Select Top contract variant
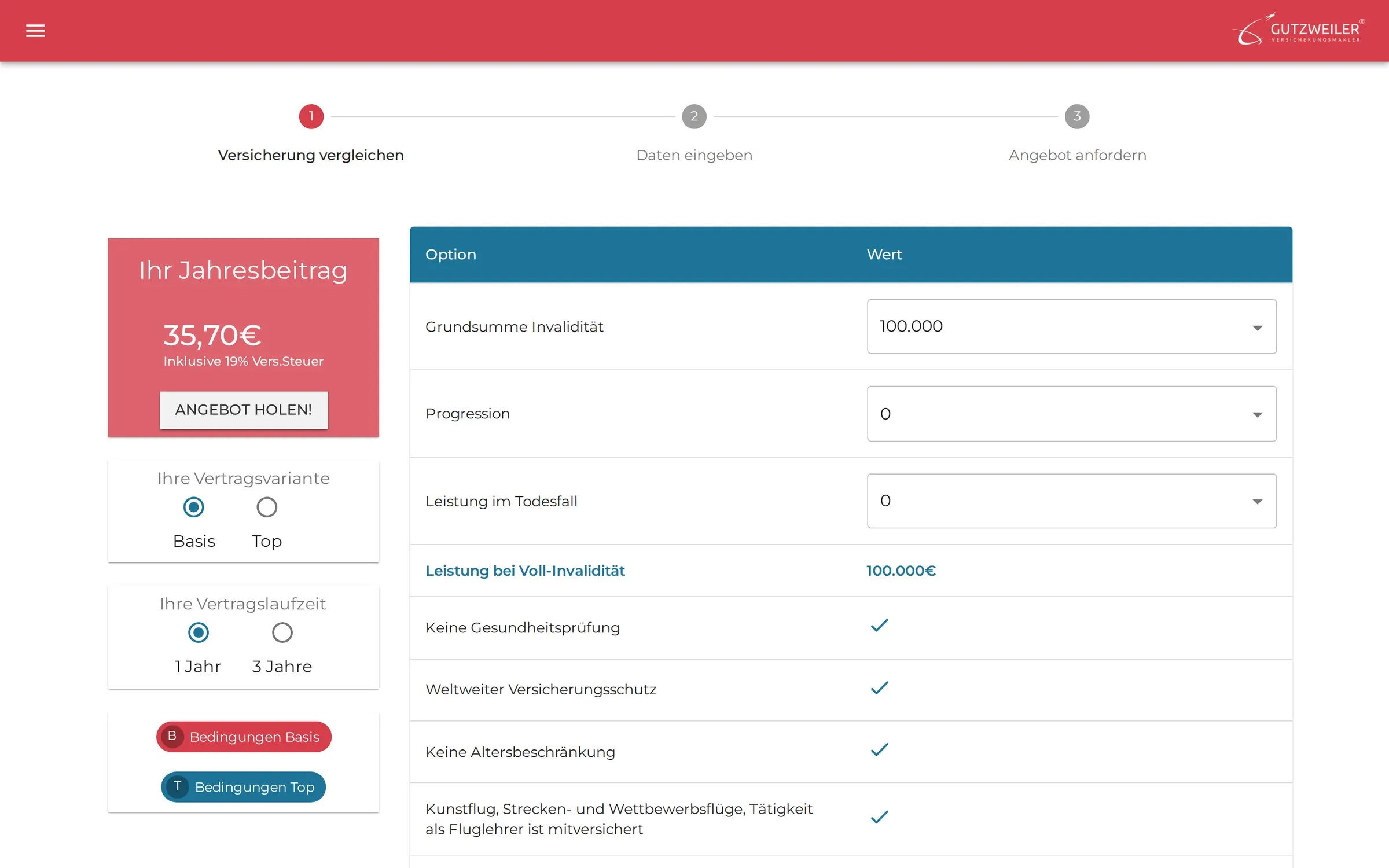 [267, 507]
